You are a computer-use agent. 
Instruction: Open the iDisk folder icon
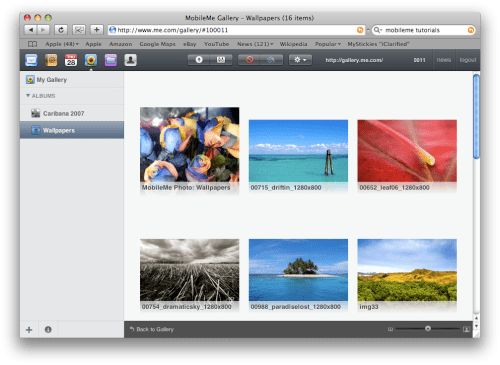pos(111,60)
